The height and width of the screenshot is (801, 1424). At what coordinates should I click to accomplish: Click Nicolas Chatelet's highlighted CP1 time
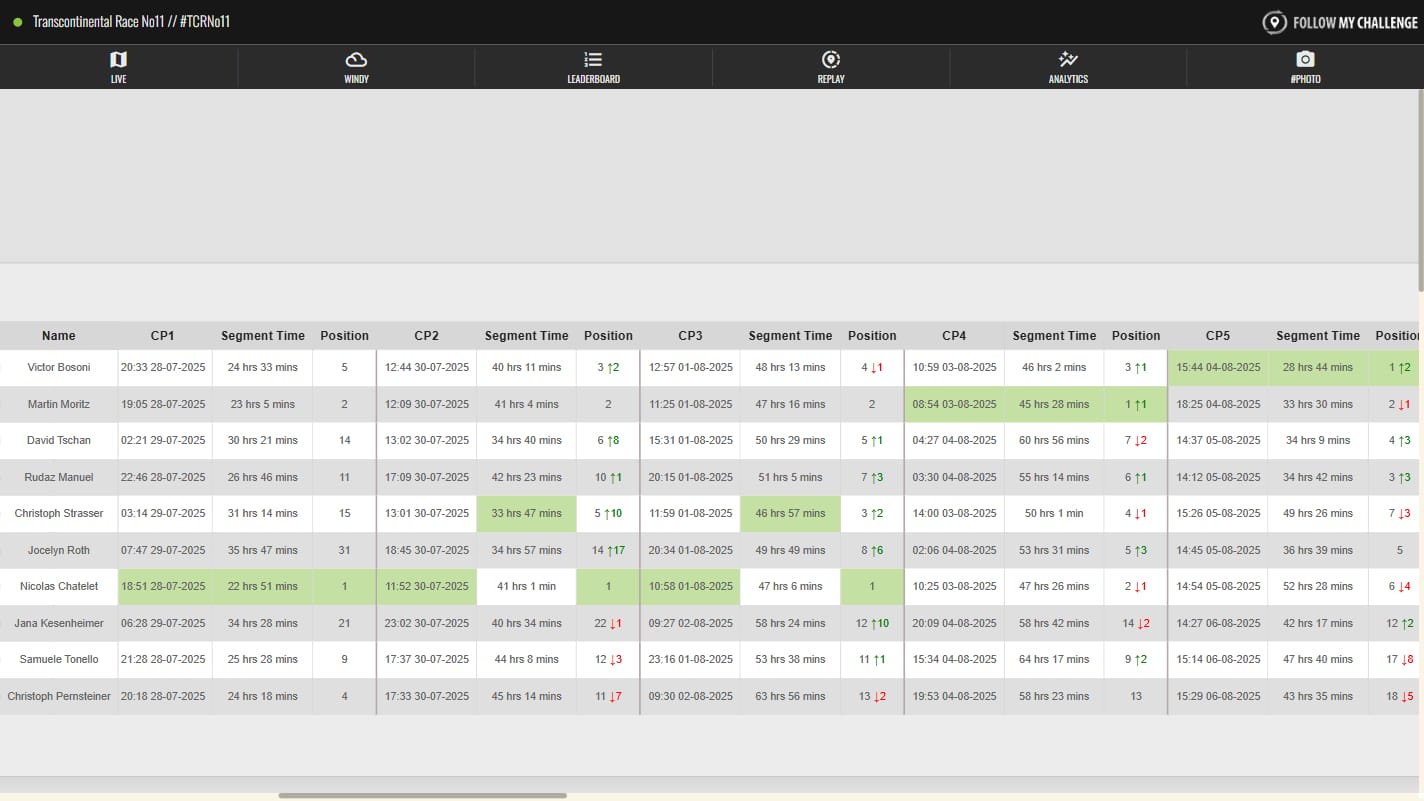(x=163, y=587)
